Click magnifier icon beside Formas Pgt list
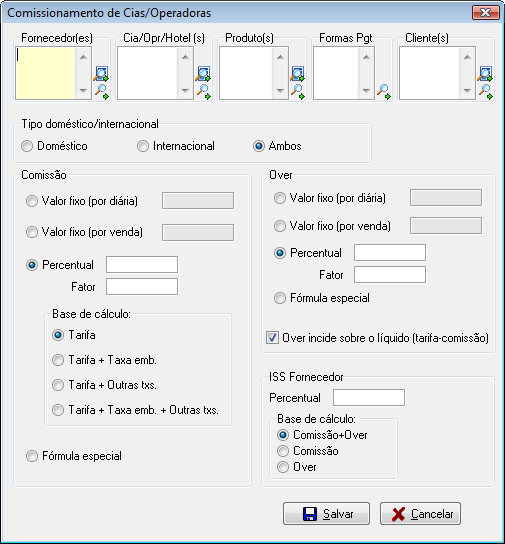The height and width of the screenshot is (544, 505). coord(384,92)
